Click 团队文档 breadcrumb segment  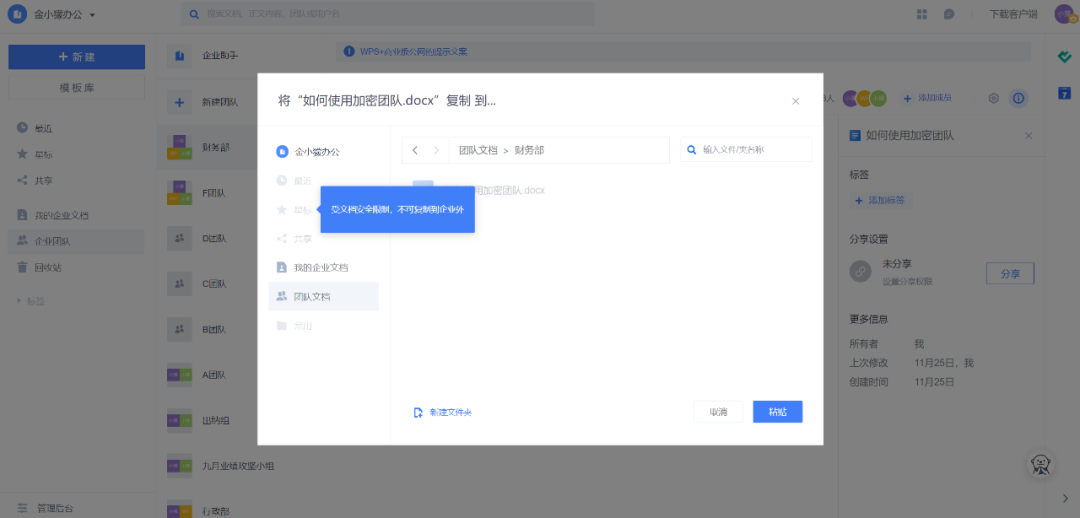[x=478, y=150]
